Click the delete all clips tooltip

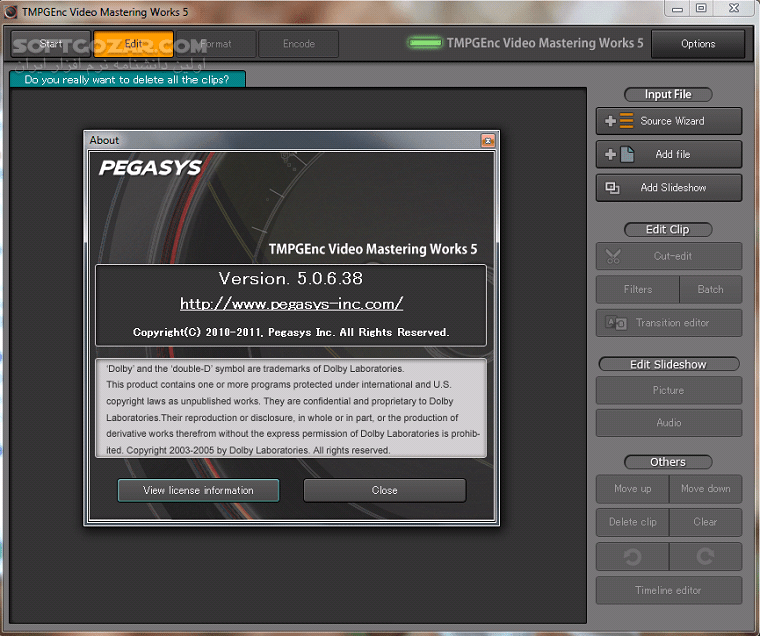coord(127,80)
